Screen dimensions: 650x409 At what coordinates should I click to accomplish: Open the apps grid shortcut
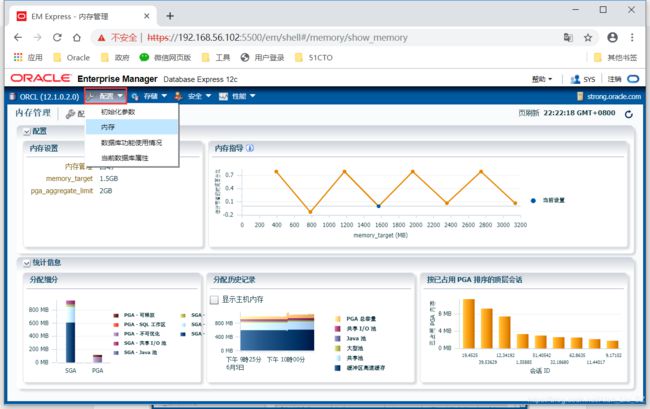18,57
